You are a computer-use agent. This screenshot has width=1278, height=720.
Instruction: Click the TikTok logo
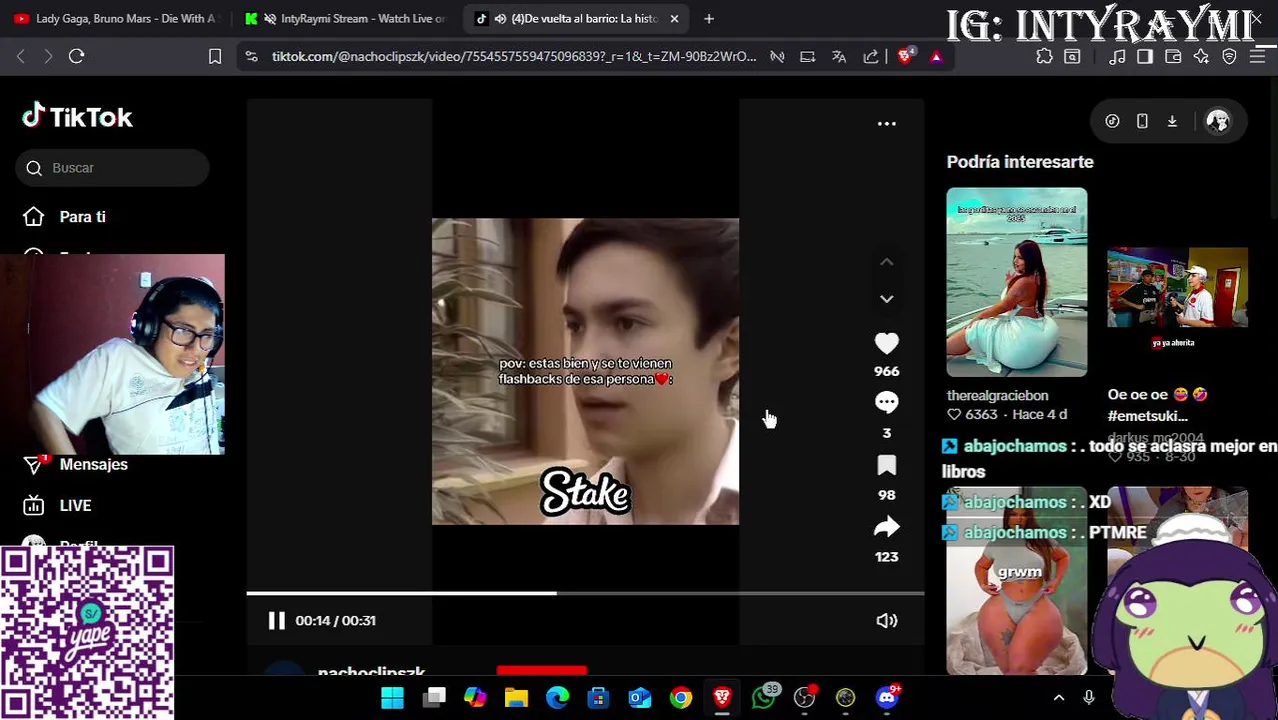tap(78, 117)
